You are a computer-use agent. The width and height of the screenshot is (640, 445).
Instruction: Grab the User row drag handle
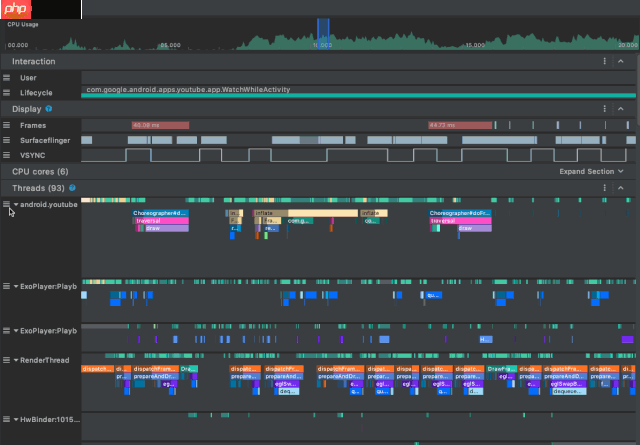[x=7, y=78]
